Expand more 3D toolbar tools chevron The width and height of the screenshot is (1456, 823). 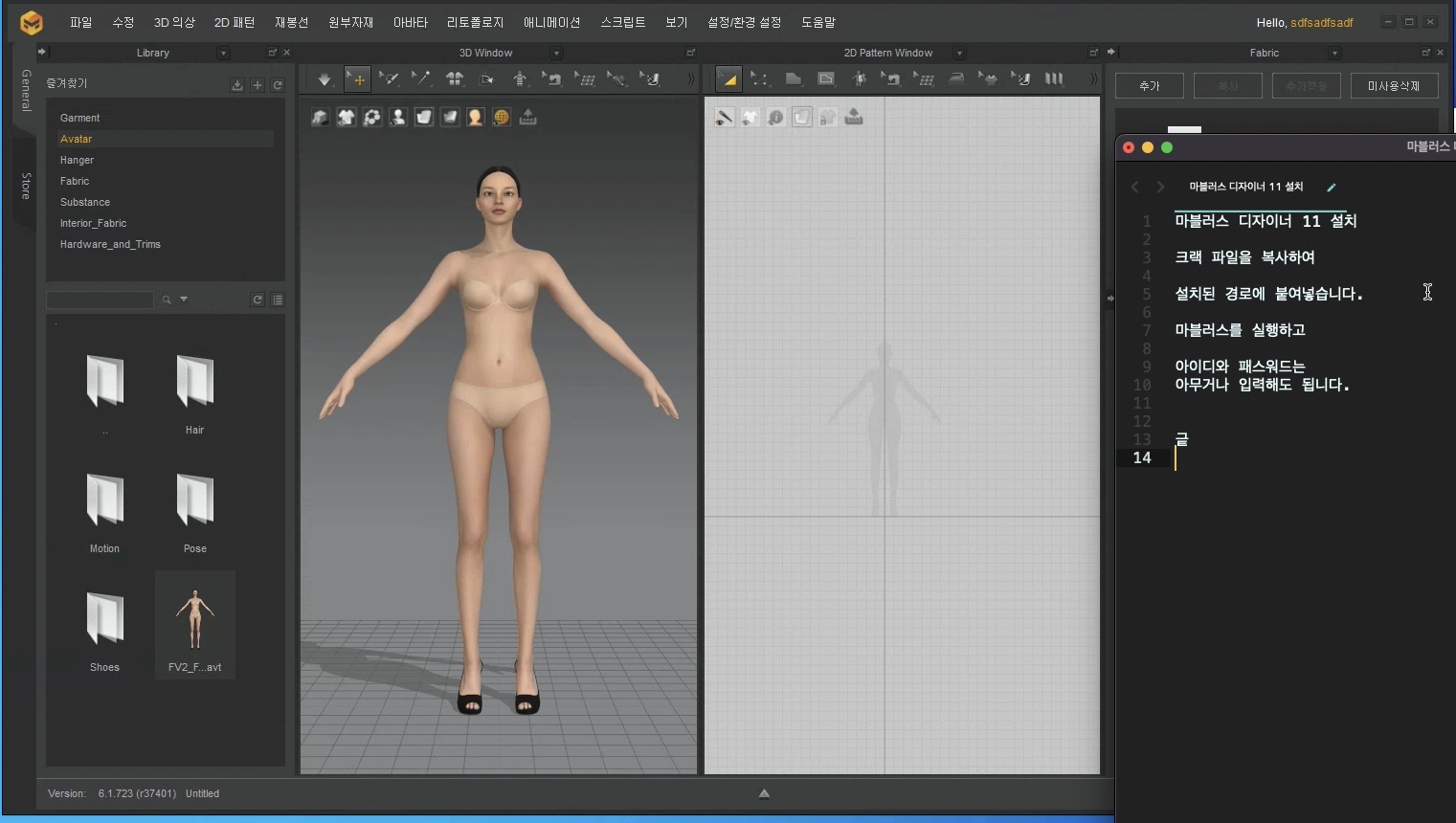(691, 79)
